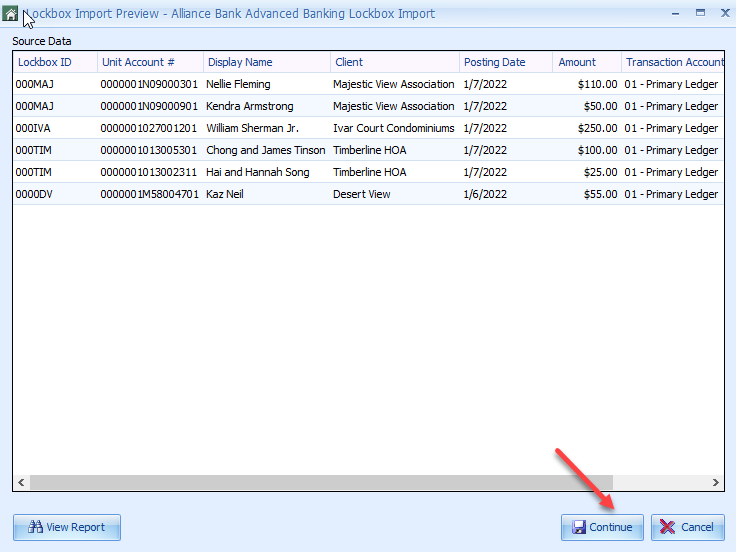Click the home icon in title bar
The image size is (736, 552).
pos(11,14)
